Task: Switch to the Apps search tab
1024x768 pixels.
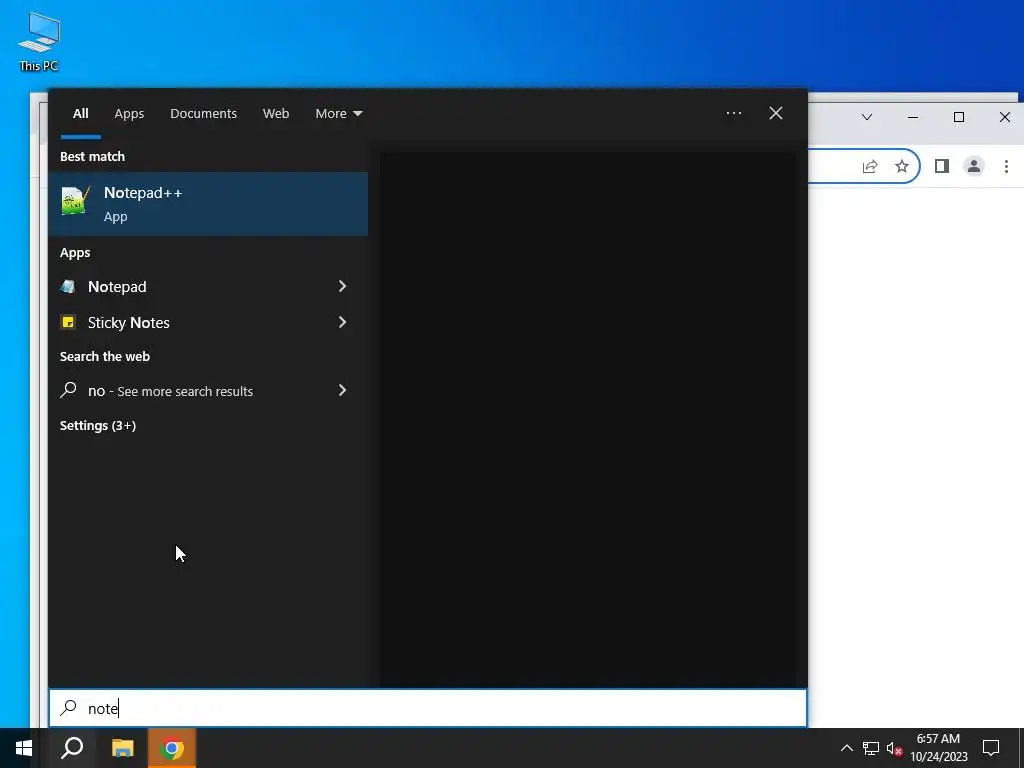Action: click(x=129, y=114)
